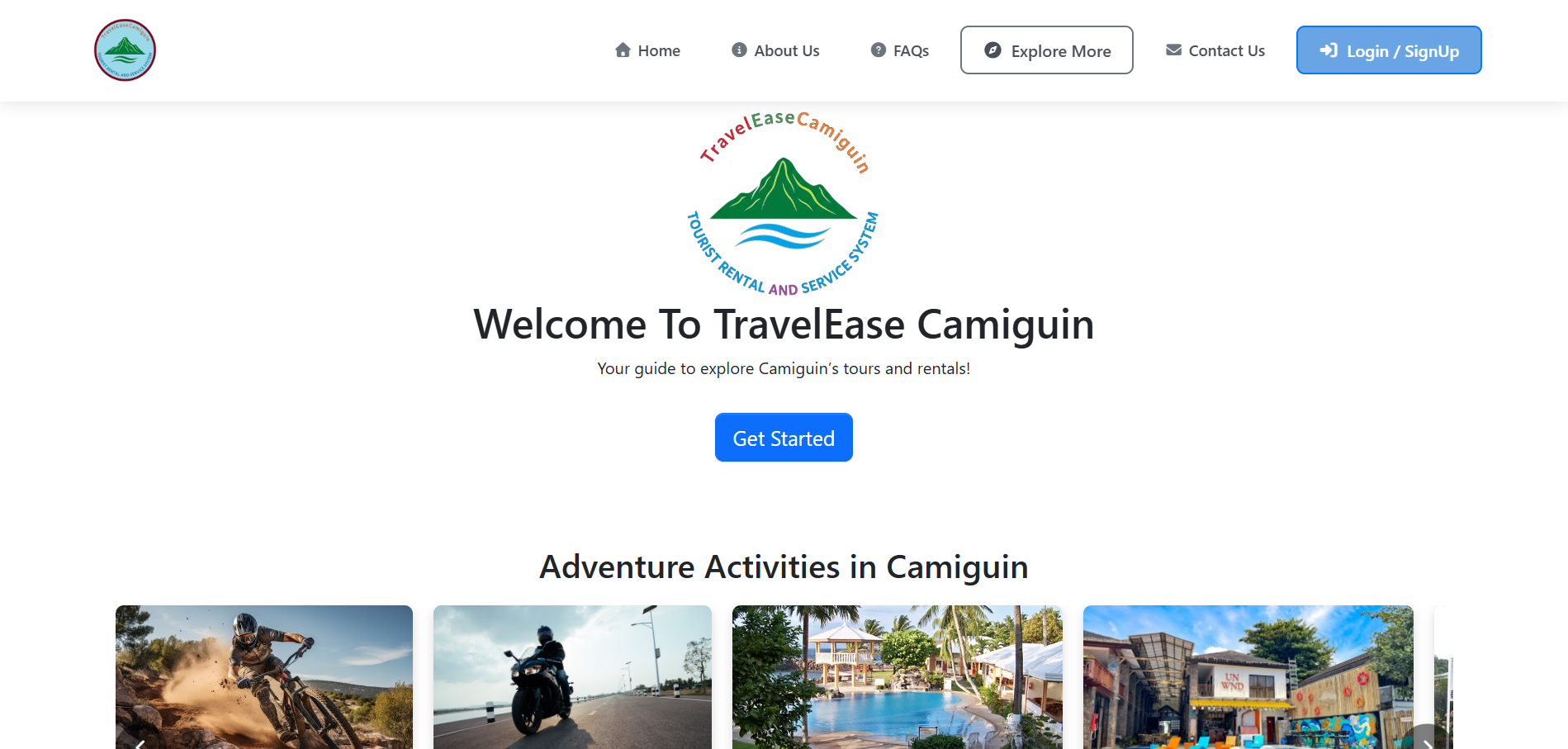Click the sign-in arrow icon on Login
Image resolution: width=1568 pixels, height=749 pixels.
pyautogui.click(x=1329, y=50)
